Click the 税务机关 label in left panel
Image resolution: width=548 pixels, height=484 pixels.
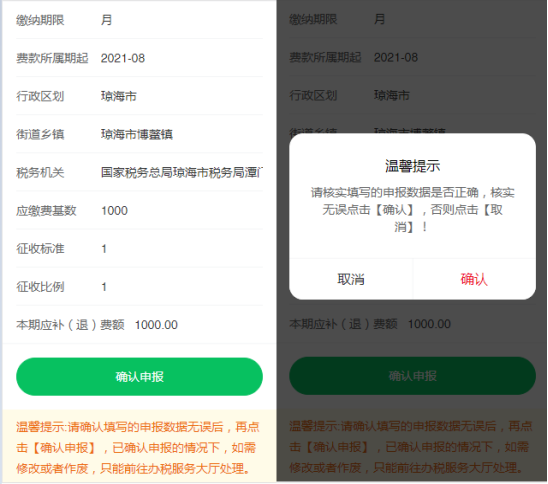(x=40, y=172)
